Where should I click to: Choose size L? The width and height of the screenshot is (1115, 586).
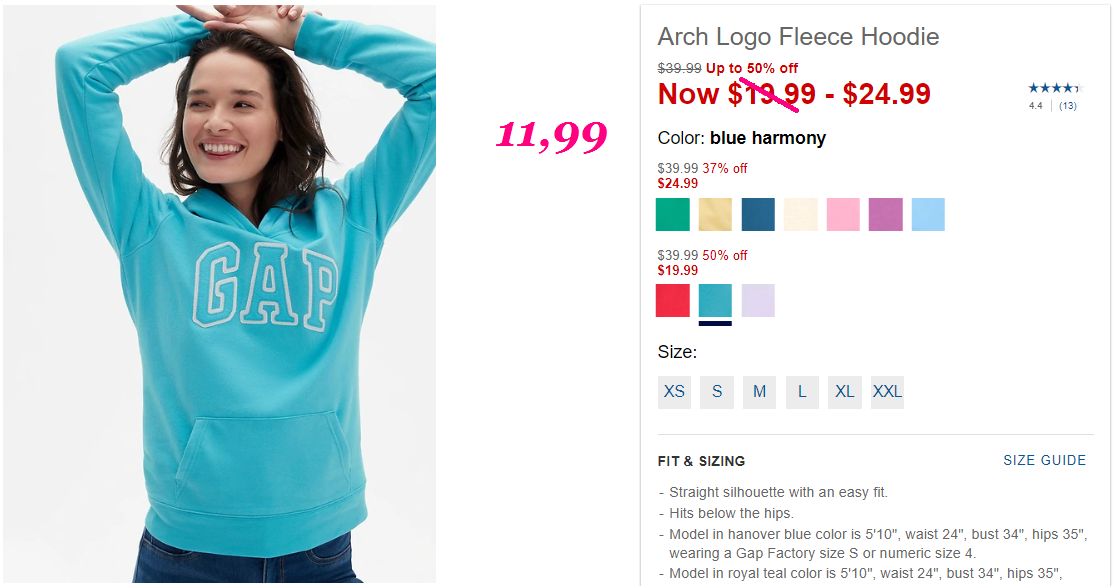pos(802,392)
